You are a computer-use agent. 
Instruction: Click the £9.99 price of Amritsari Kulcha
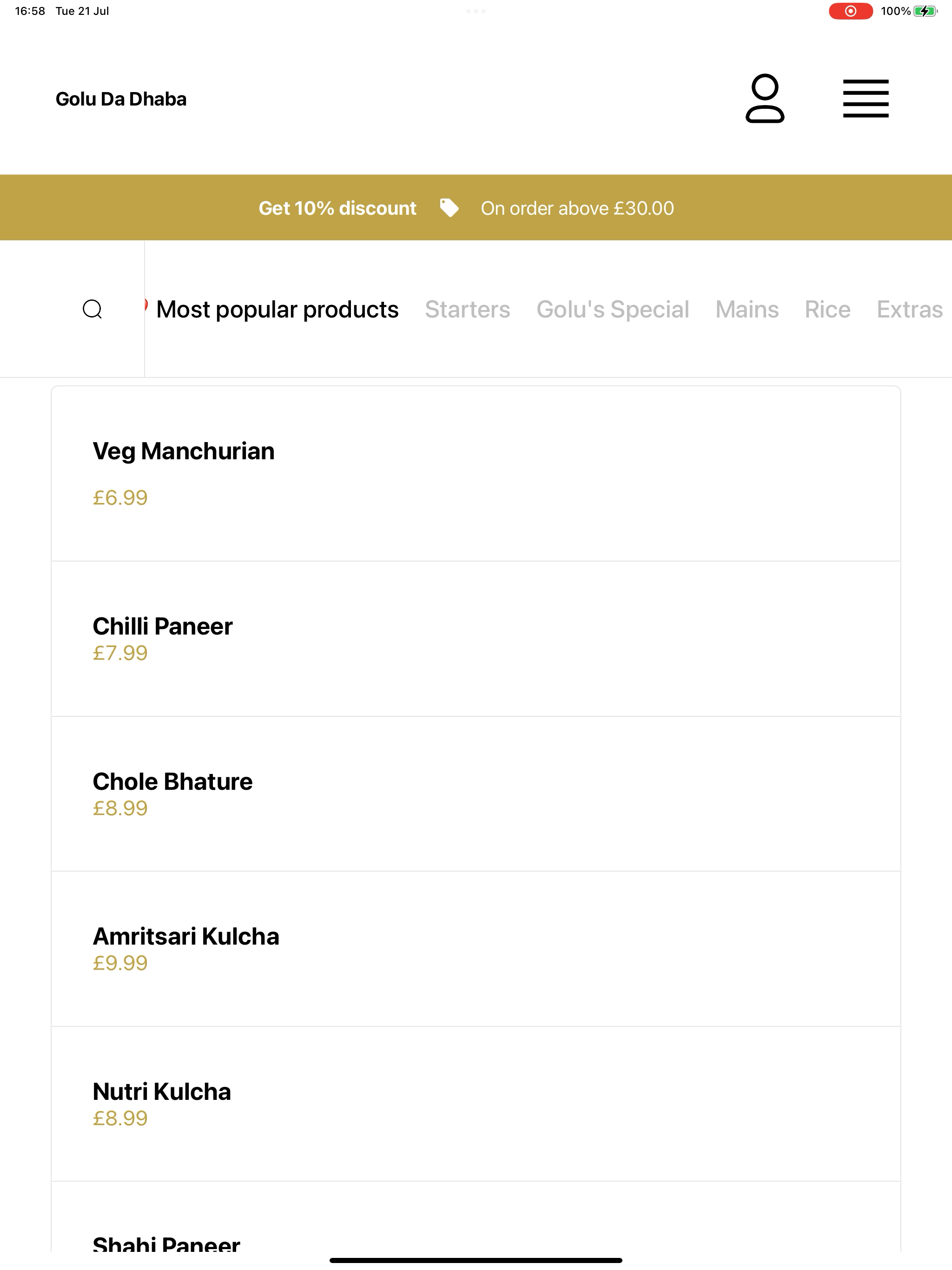120,963
